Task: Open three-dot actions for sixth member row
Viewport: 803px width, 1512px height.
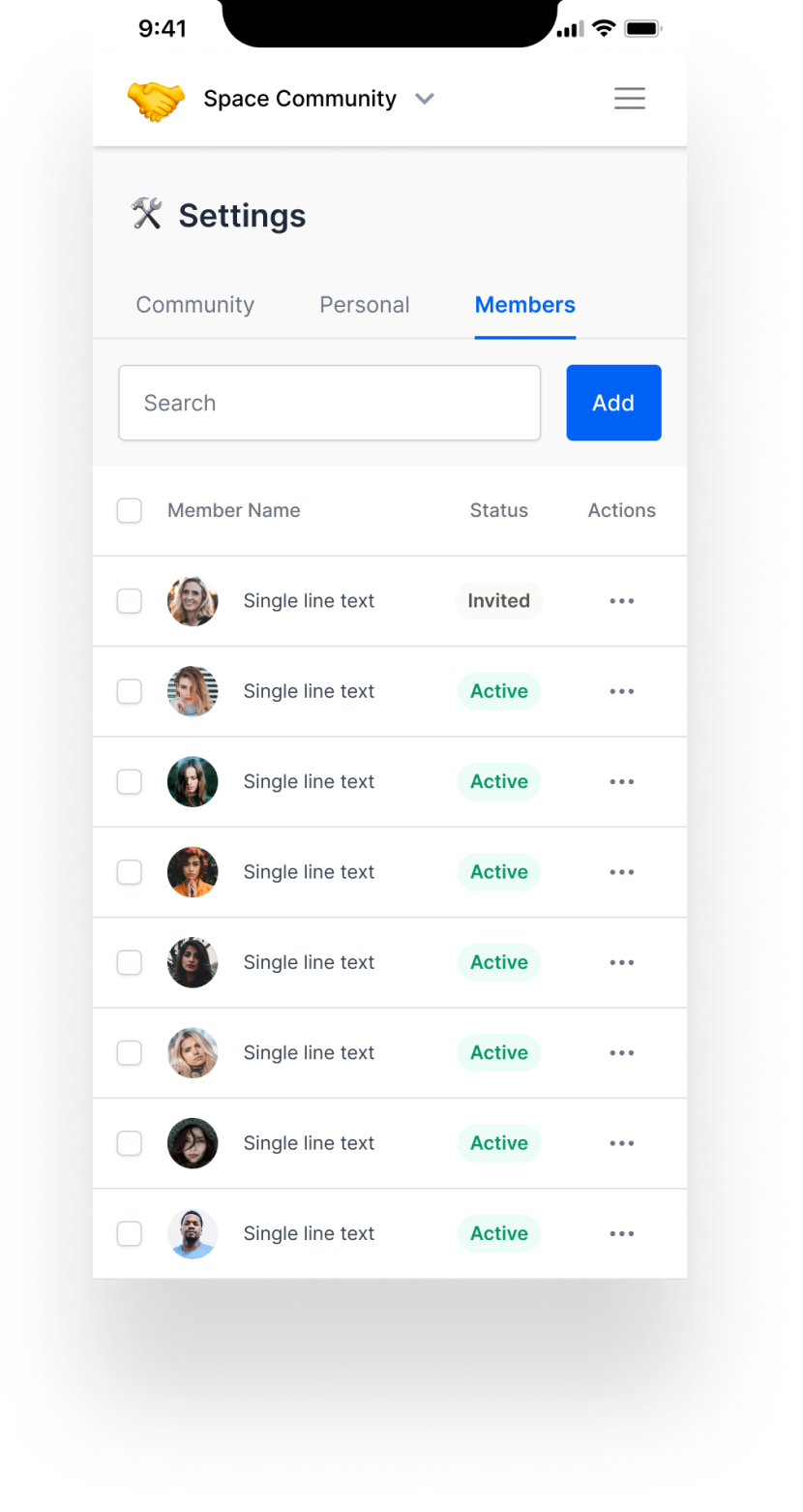Action: [621, 1053]
